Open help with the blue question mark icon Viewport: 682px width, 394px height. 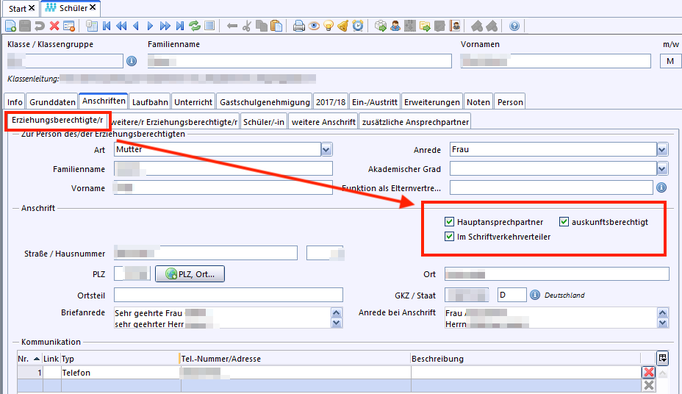514,26
